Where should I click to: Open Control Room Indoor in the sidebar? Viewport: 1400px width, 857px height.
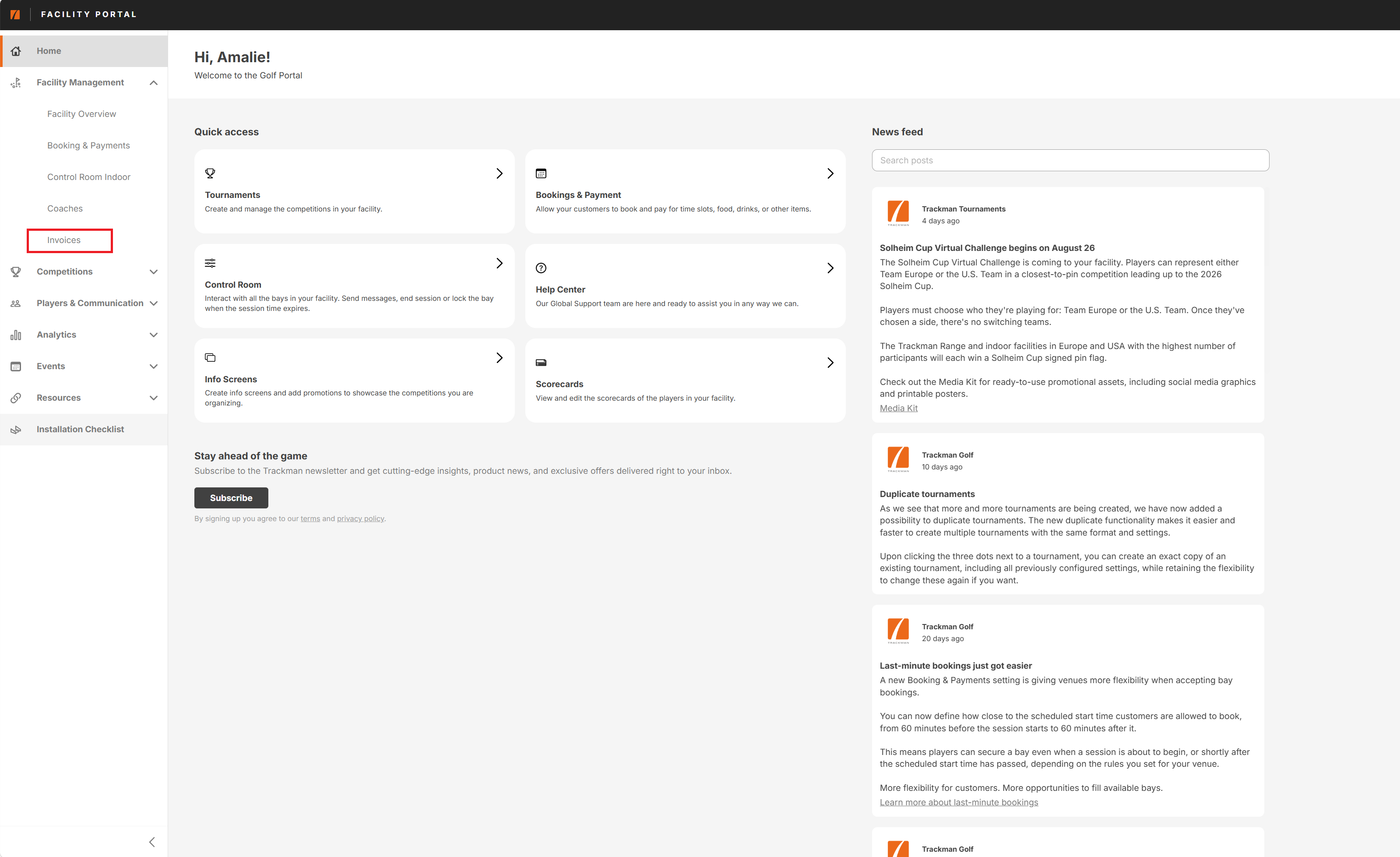[88, 177]
